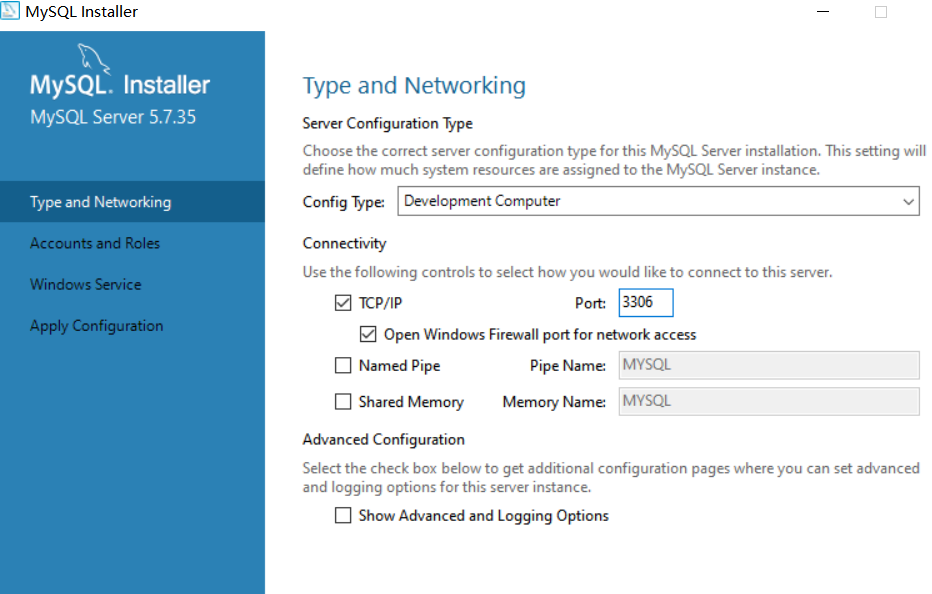Click the MySQL Installer title bar icon
Image resolution: width=932 pixels, height=594 pixels.
pyautogui.click(x=10, y=10)
